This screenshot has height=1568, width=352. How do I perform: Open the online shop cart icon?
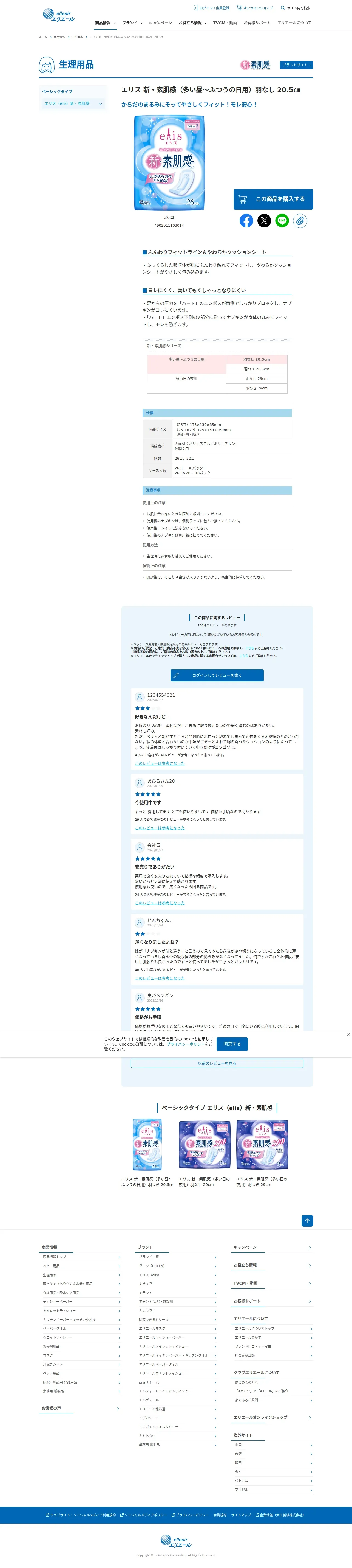(x=239, y=8)
